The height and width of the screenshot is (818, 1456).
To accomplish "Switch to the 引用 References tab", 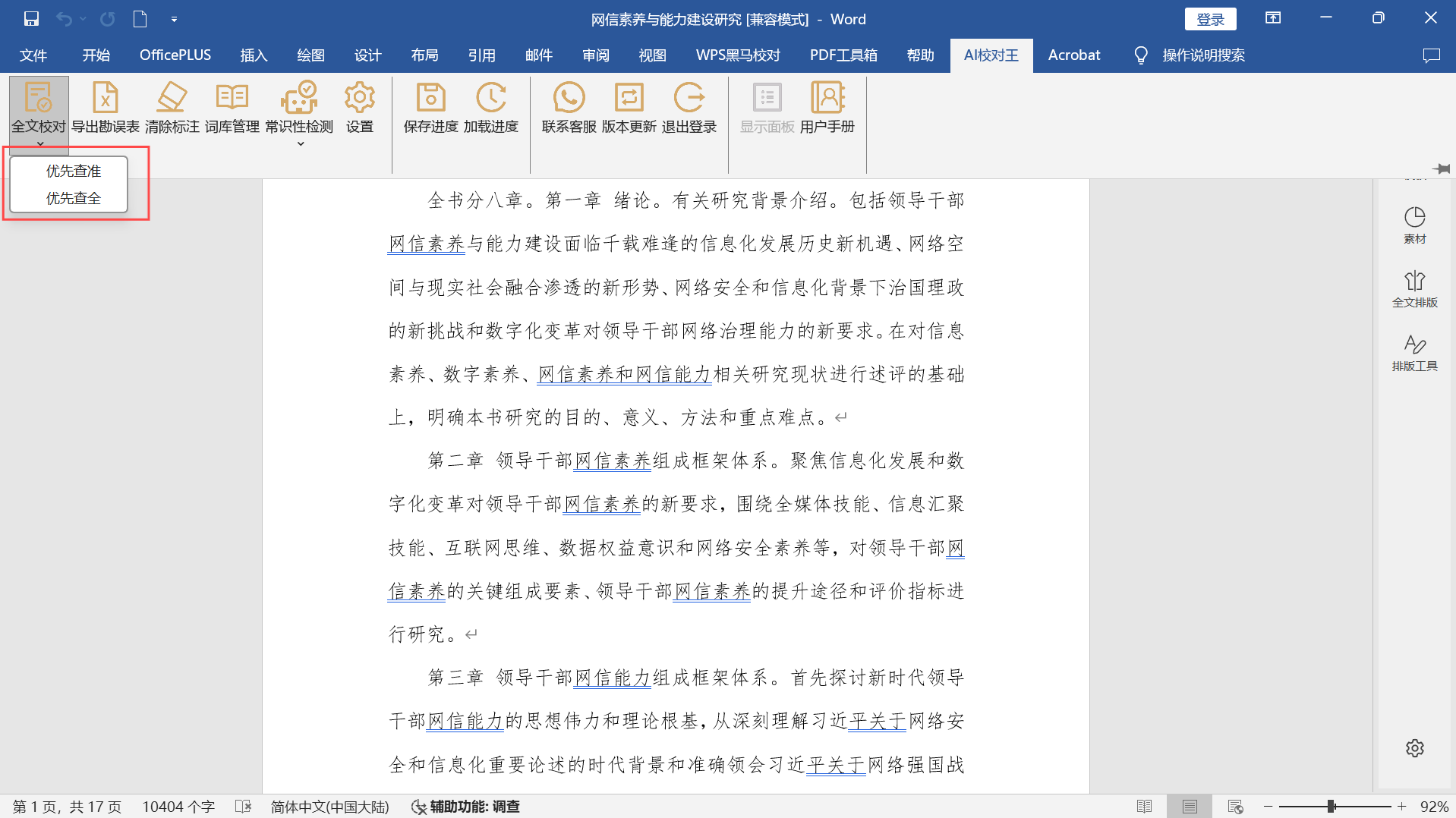I will pyautogui.click(x=481, y=55).
